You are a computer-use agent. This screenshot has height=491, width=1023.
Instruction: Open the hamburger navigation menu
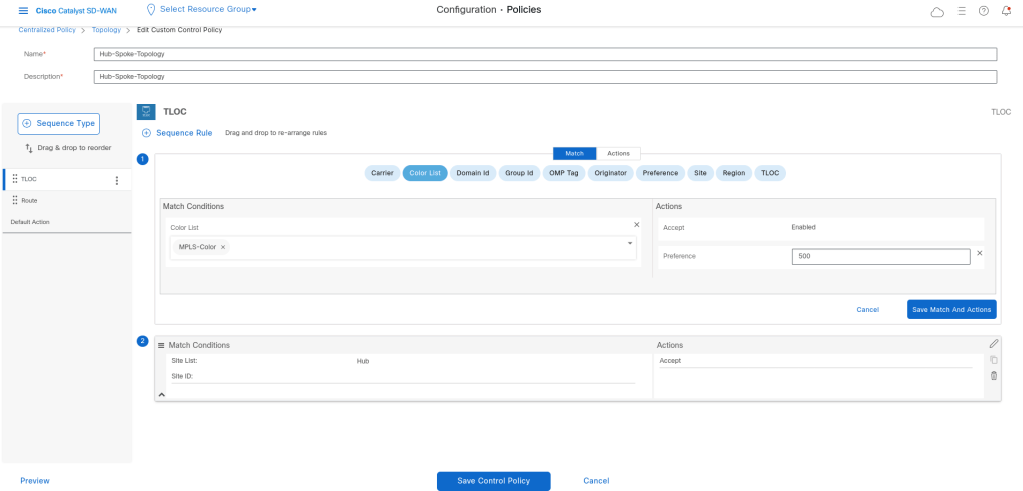click(x=24, y=10)
